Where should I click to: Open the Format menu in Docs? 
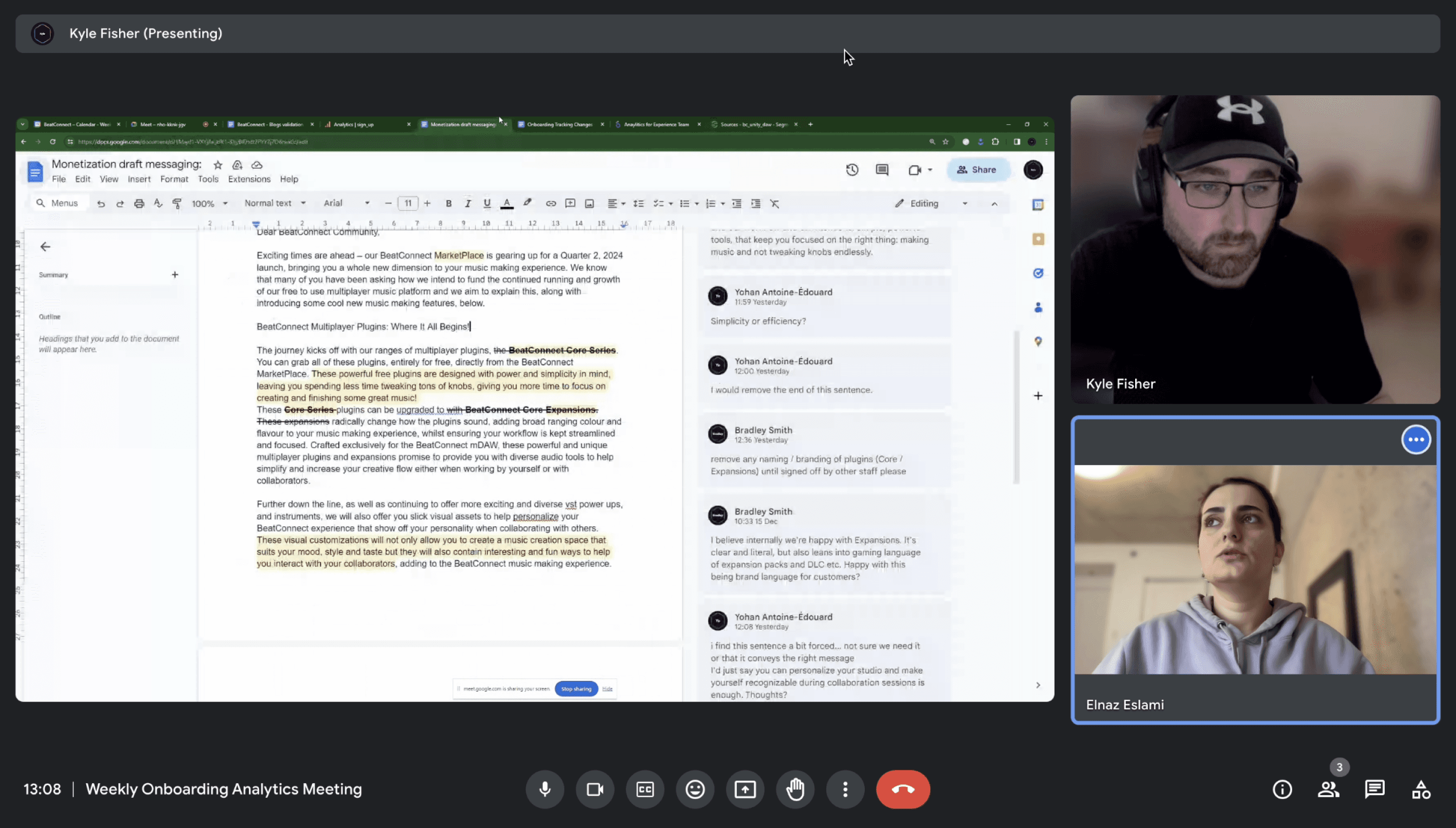[x=174, y=179]
